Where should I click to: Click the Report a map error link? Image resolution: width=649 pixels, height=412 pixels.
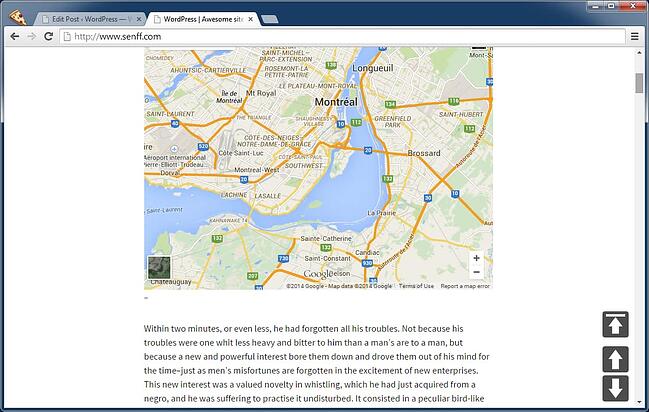pos(465,286)
